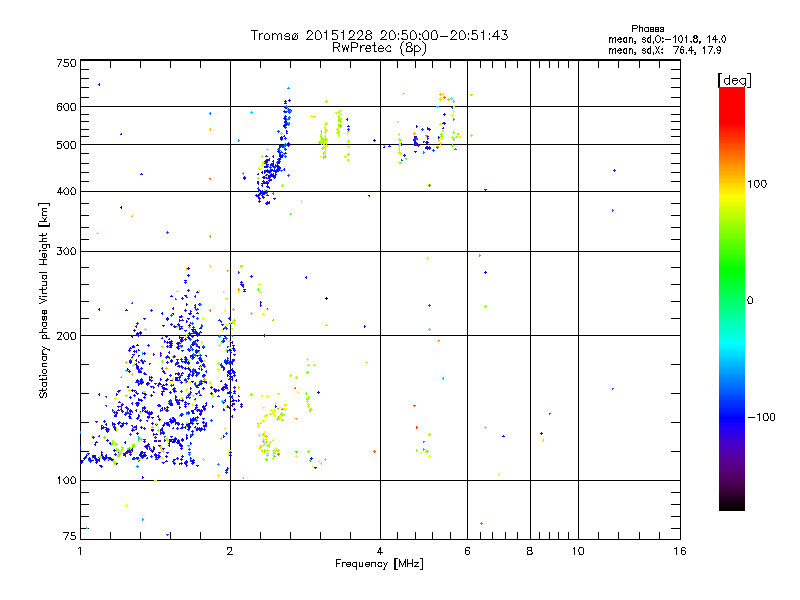Click the x-axis label "8"
The height and width of the screenshot is (600, 800).
[530, 551]
